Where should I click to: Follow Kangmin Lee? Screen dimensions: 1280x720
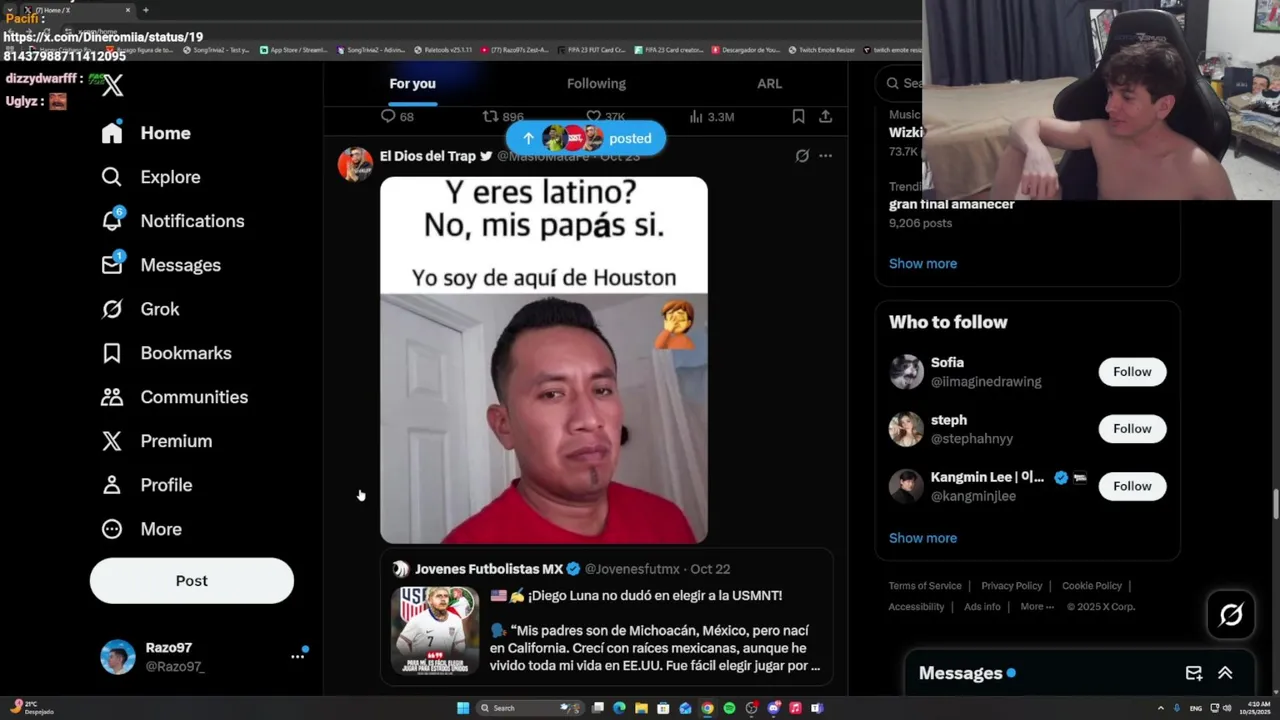tap(1132, 486)
